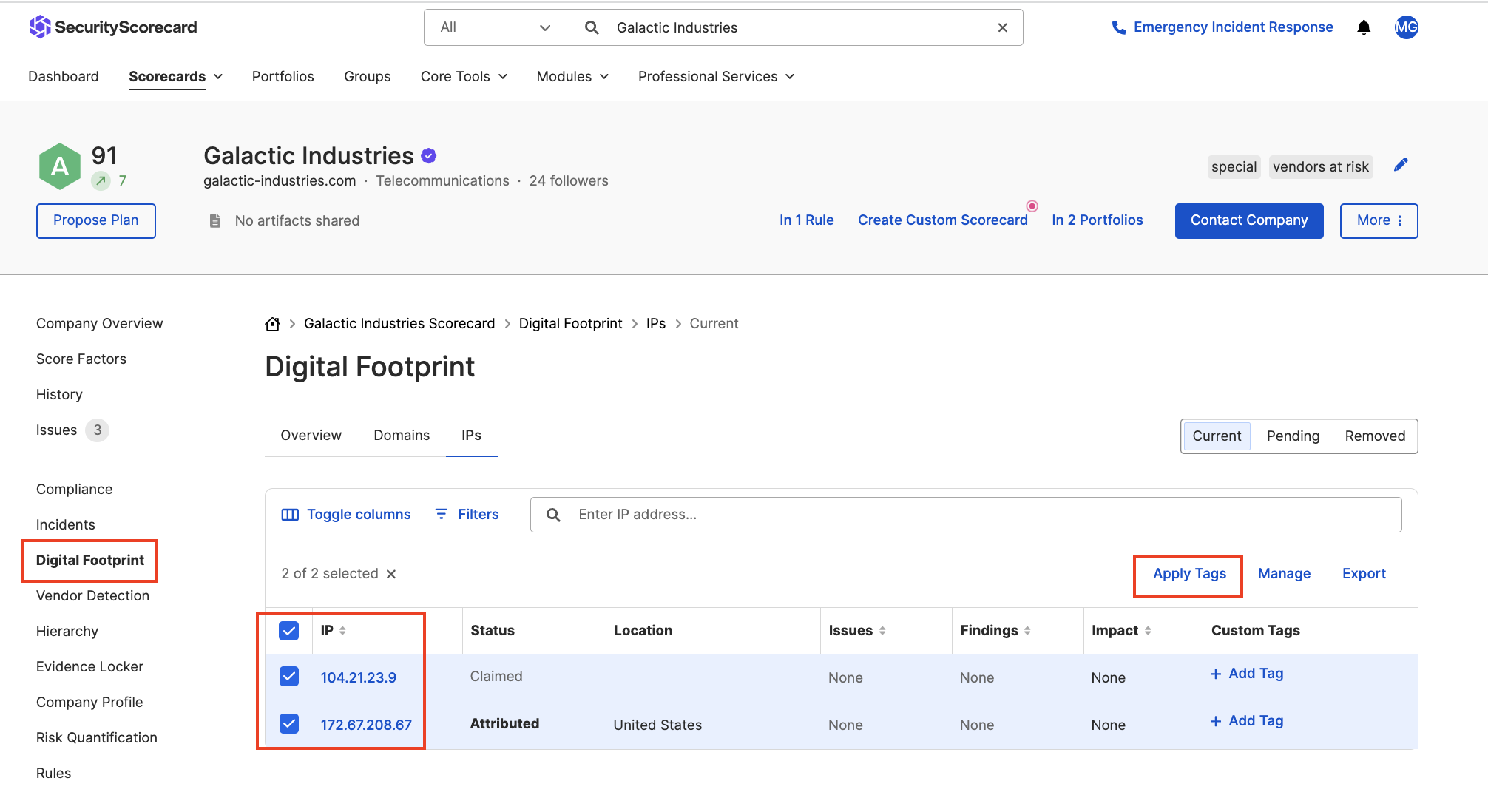The height and width of the screenshot is (812, 1488).
Task: Sort by the Findings column arrows
Action: (1027, 631)
